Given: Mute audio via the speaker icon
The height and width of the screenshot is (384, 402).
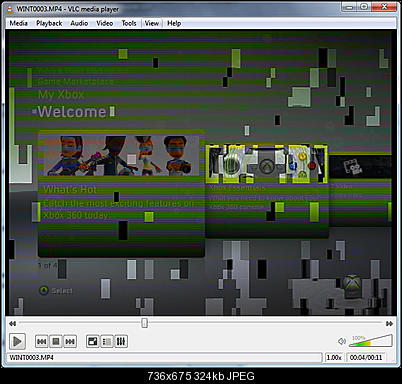Looking at the screenshot, I should coord(342,341).
